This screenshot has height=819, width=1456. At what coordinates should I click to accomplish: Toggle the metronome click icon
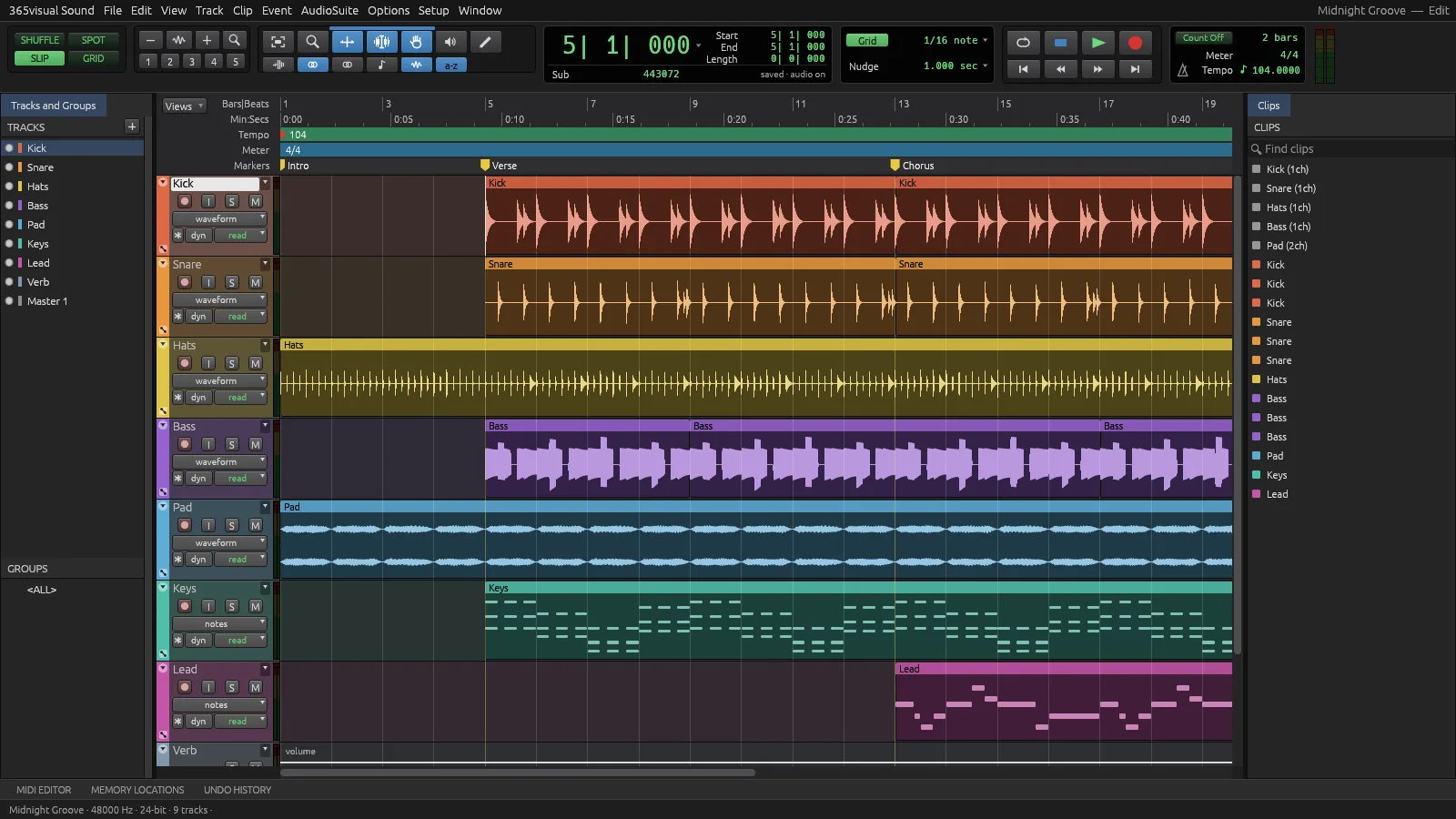point(1183,70)
